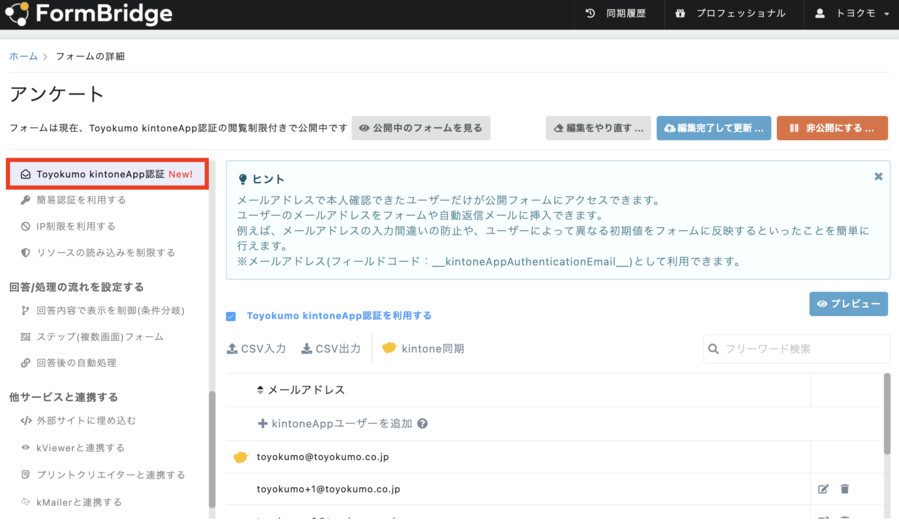Expand the トヨクモ user account dropdown
This screenshot has height=525, width=899.
854,14
